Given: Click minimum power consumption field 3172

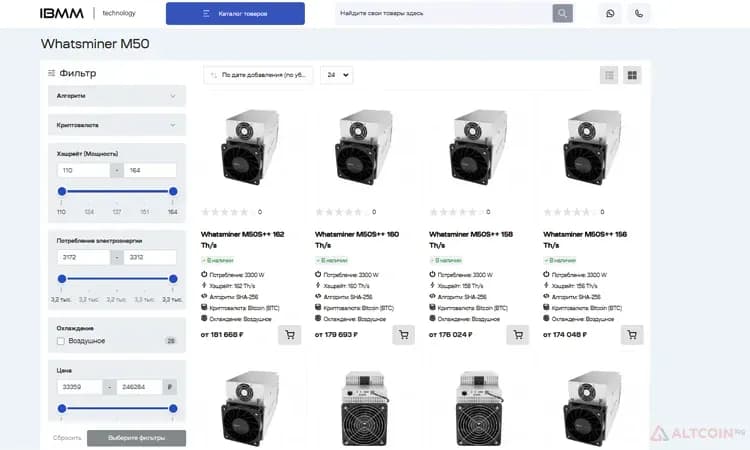Looking at the screenshot, I should click(x=83, y=257).
